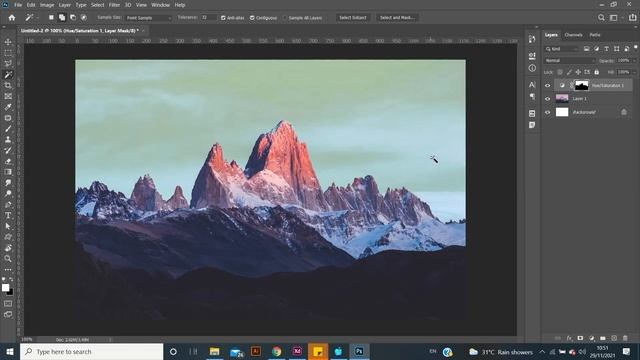This screenshot has width=640, height=360.
Task: Toggle lock all on layer
Action: 597,72
